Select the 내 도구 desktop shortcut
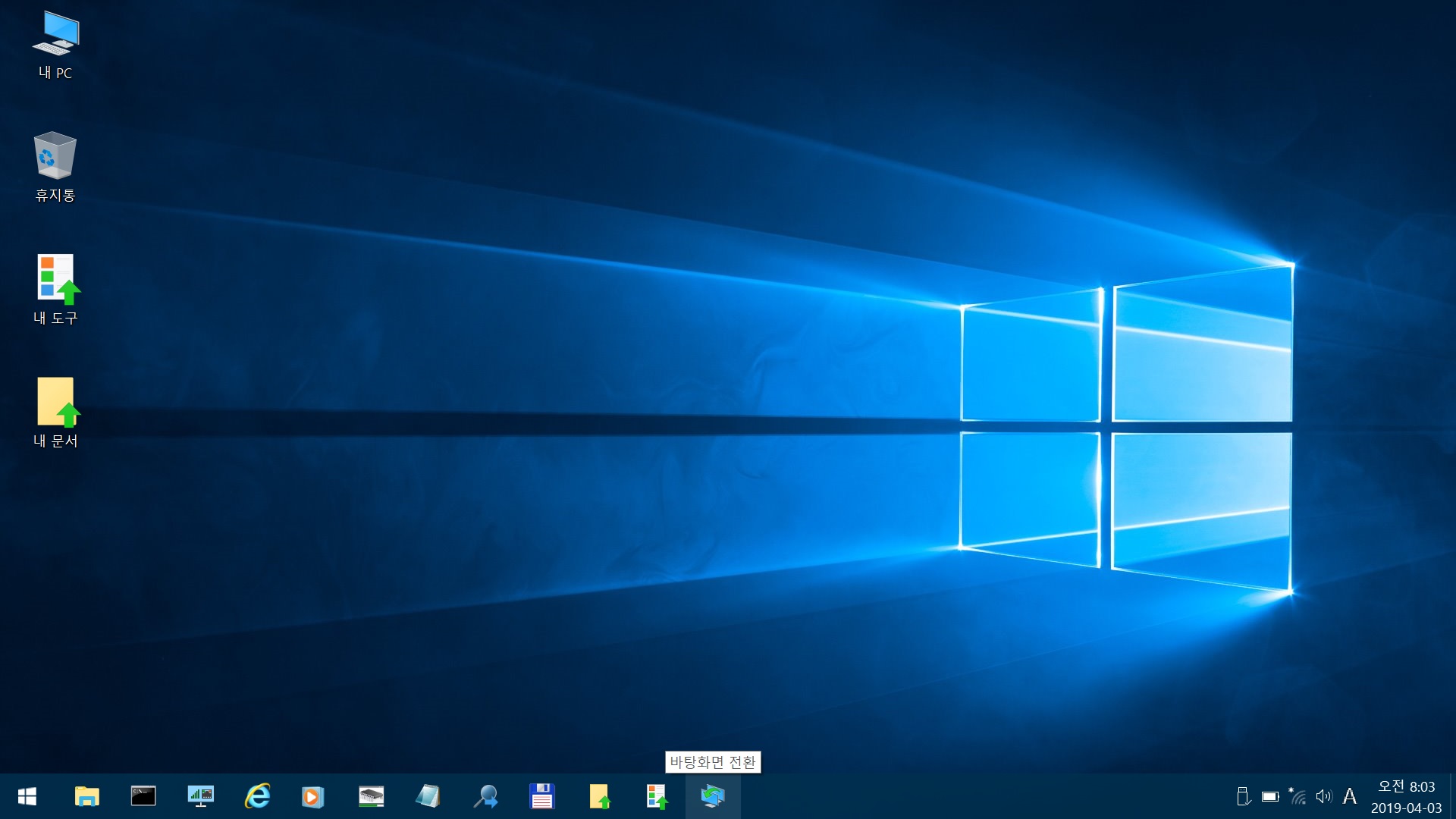This screenshot has height=819, width=1456. pyautogui.click(x=55, y=290)
